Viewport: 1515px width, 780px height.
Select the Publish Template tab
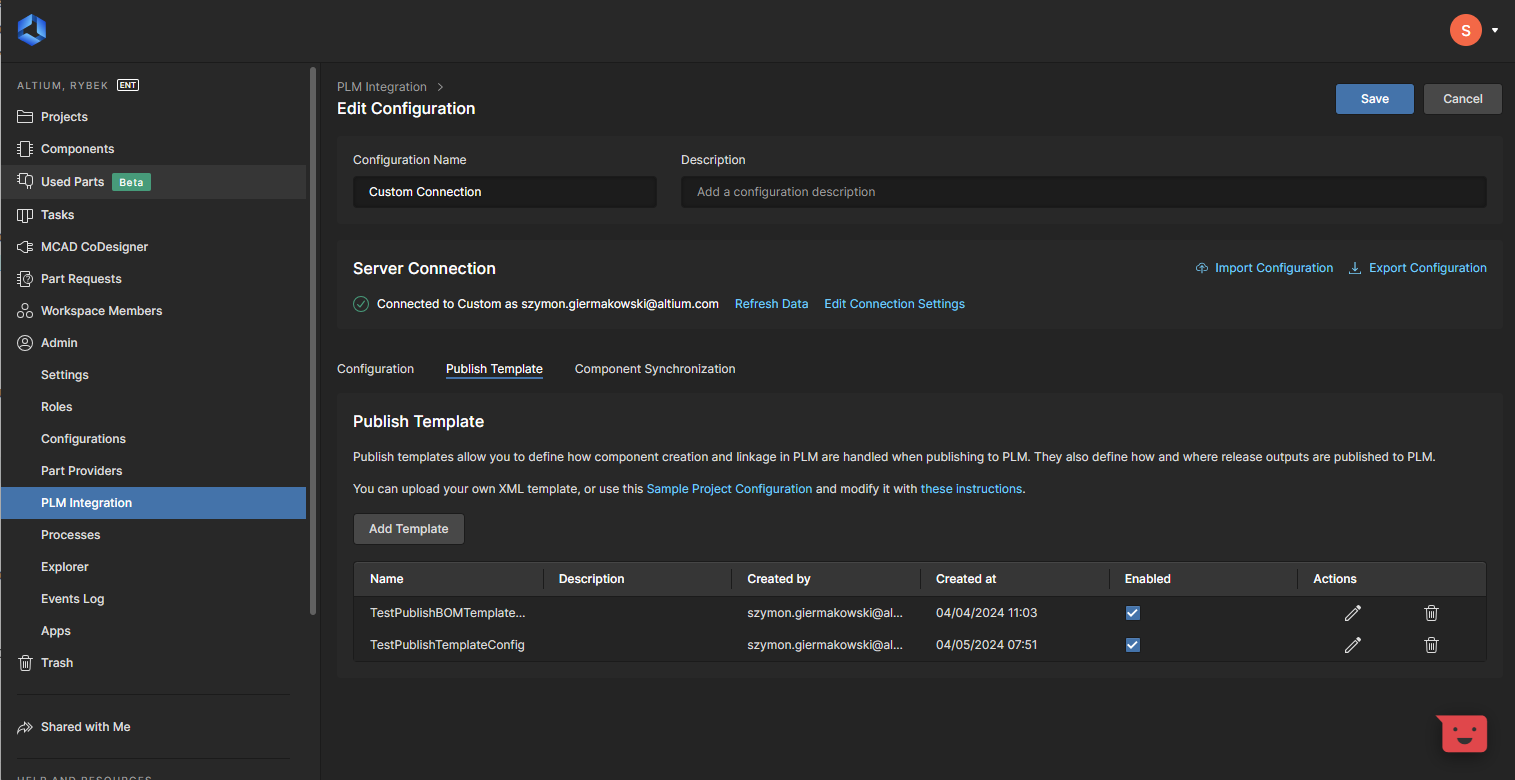tap(494, 369)
